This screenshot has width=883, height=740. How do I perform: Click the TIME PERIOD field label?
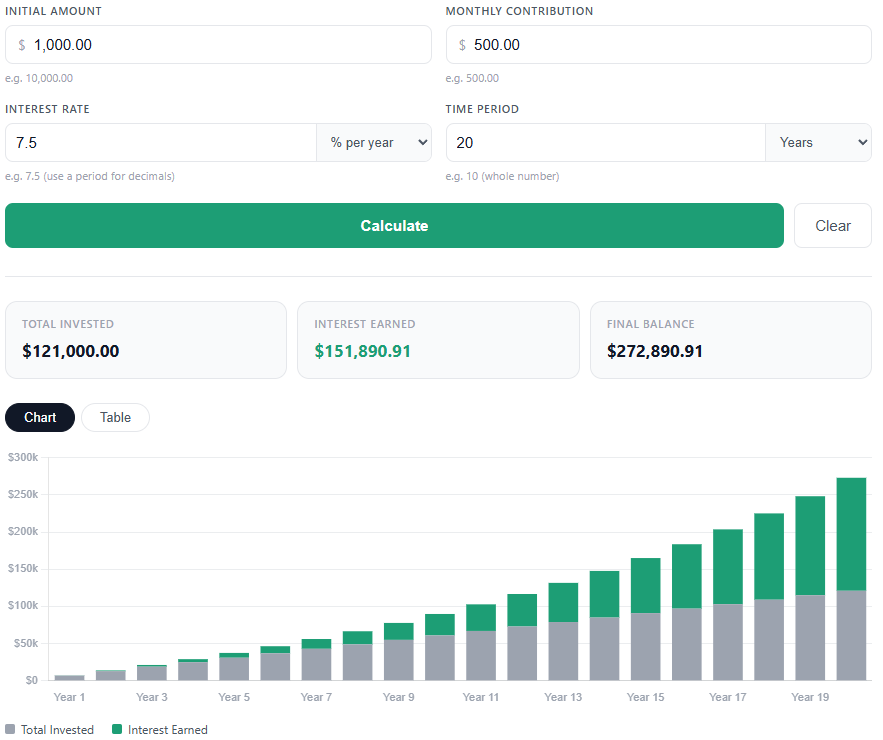click(482, 109)
